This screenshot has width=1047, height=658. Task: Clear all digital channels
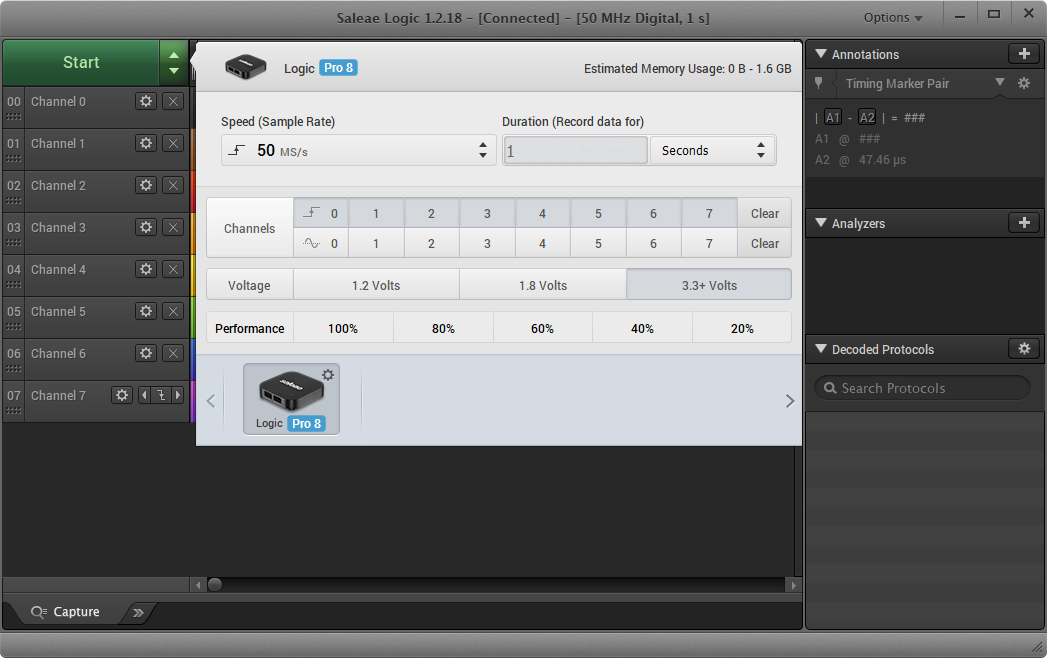[764, 213]
